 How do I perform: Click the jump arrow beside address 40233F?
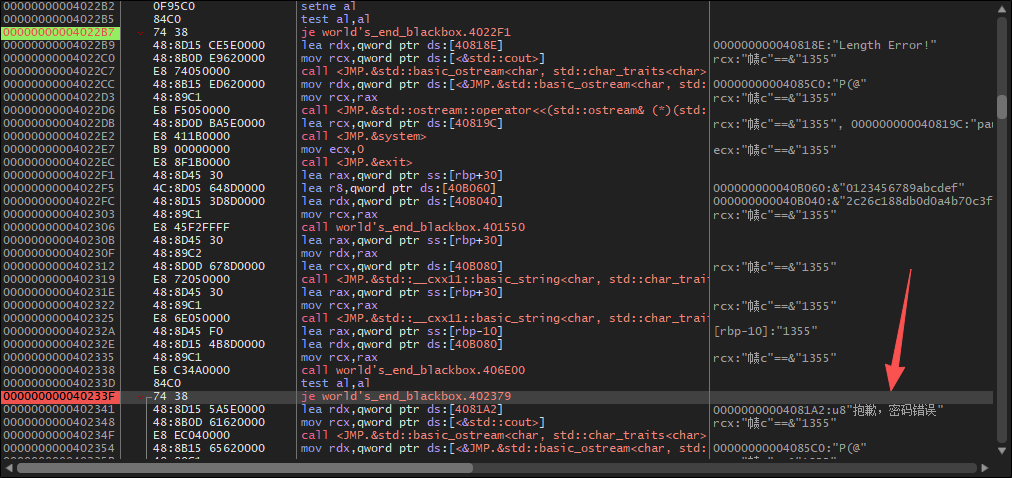point(140,396)
